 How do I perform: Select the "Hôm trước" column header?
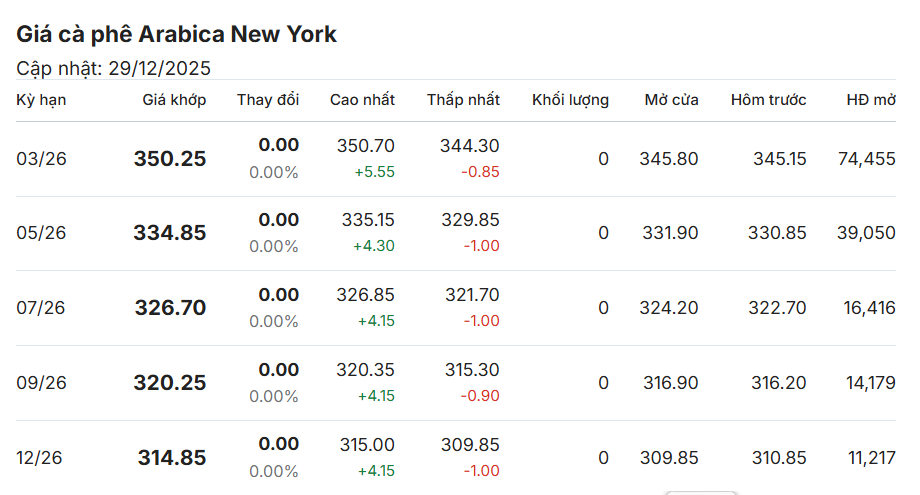click(x=768, y=100)
